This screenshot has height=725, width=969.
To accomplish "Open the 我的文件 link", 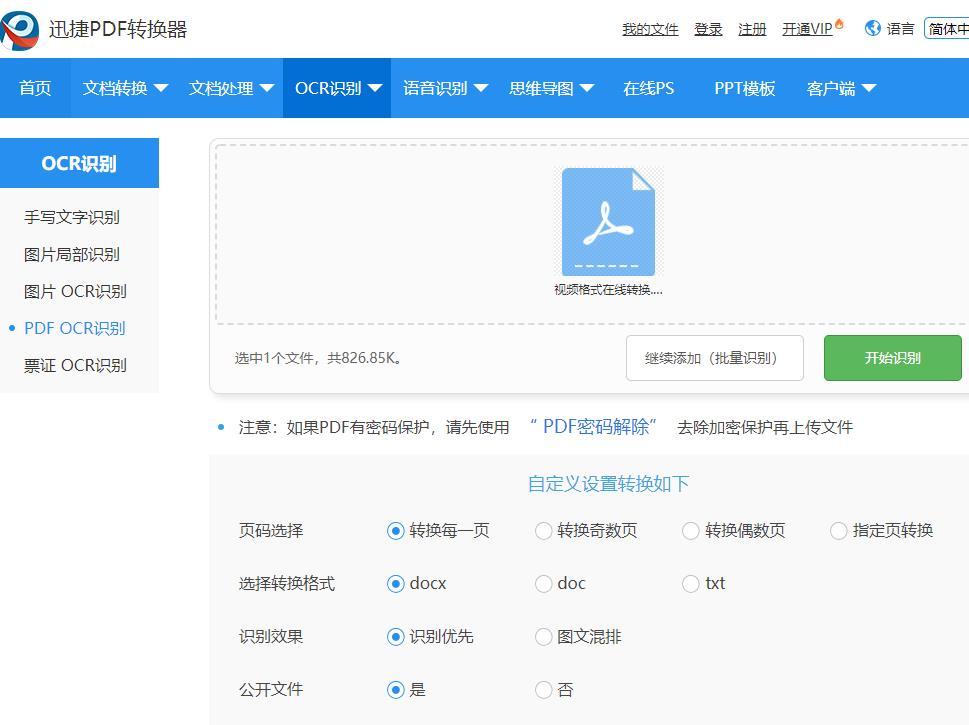I will coord(650,29).
